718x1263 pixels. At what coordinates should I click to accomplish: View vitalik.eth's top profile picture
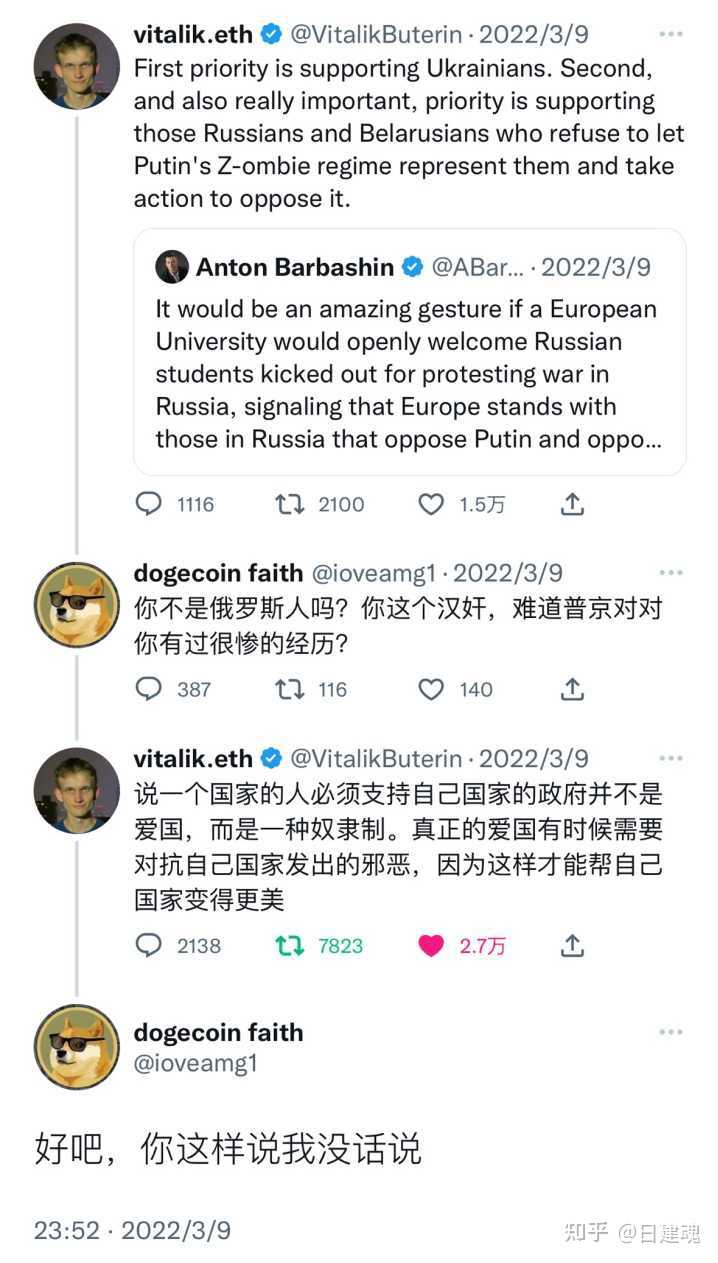point(77,66)
